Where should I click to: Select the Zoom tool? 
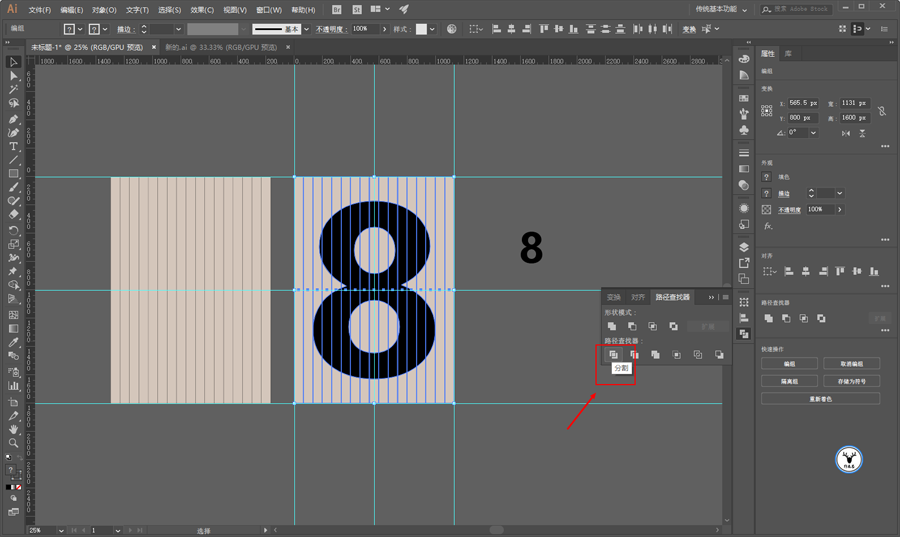point(14,442)
